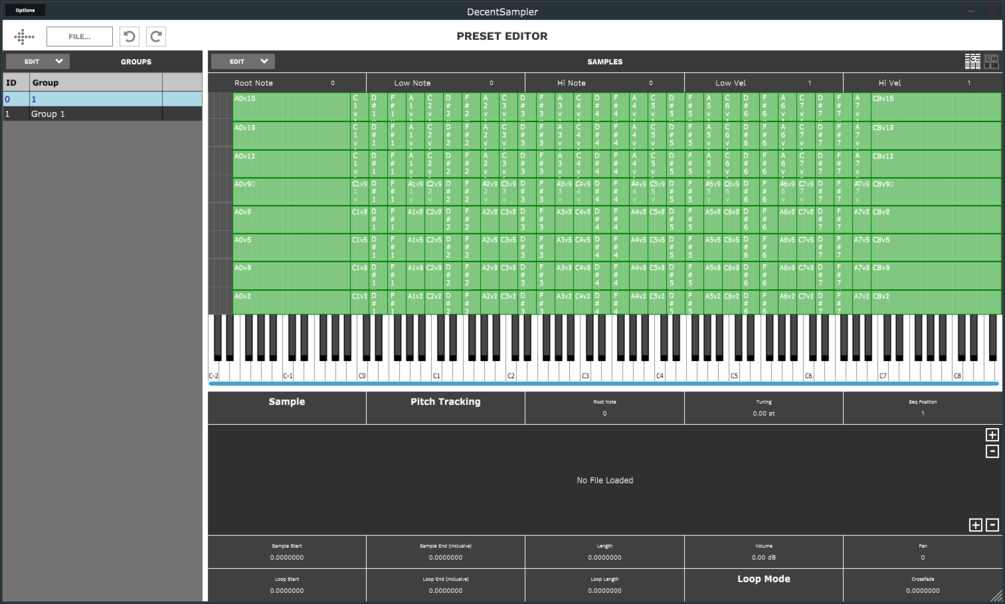This screenshot has width=1005, height=604.
Task: Select the C4v5 sample zone
Action: [583, 247]
